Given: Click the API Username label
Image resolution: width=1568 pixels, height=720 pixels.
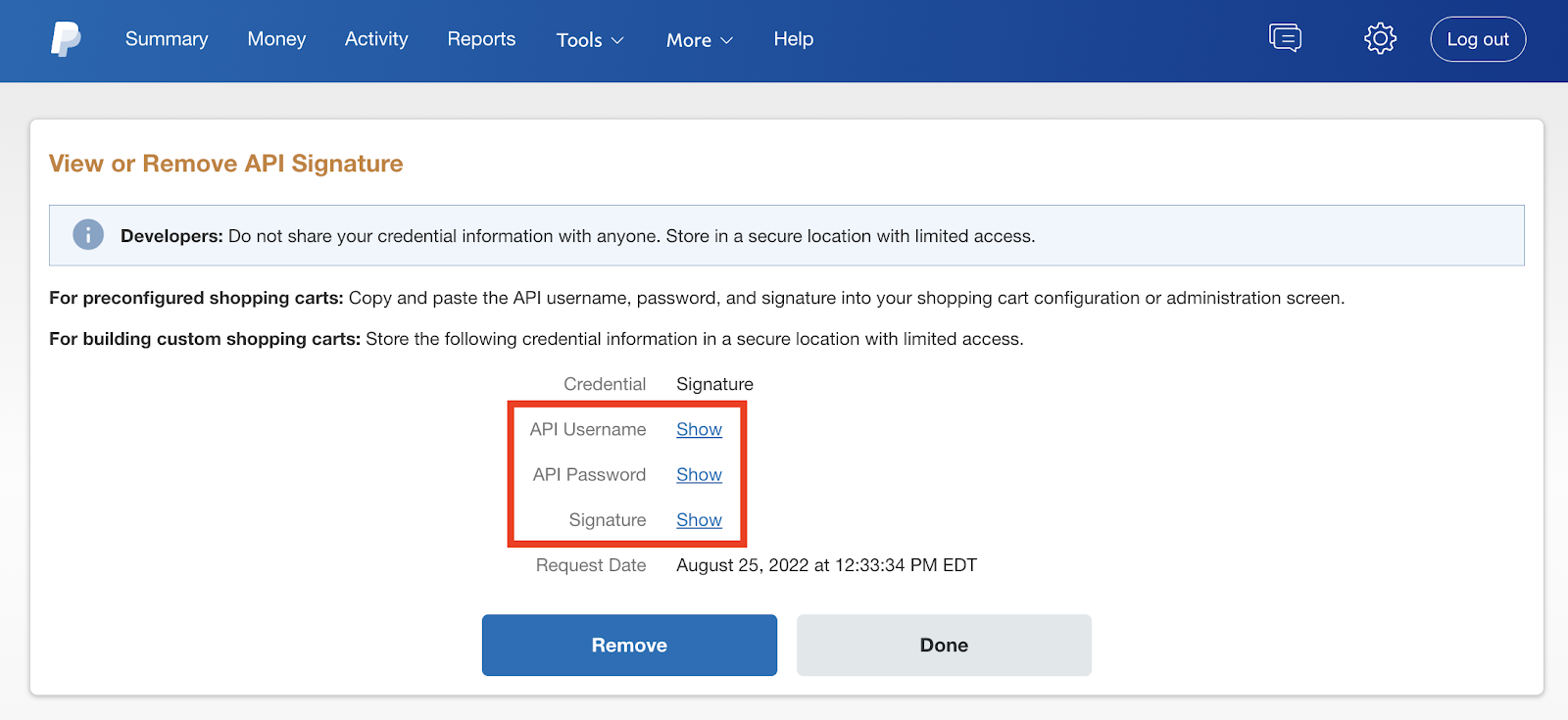Looking at the screenshot, I should point(588,429).
